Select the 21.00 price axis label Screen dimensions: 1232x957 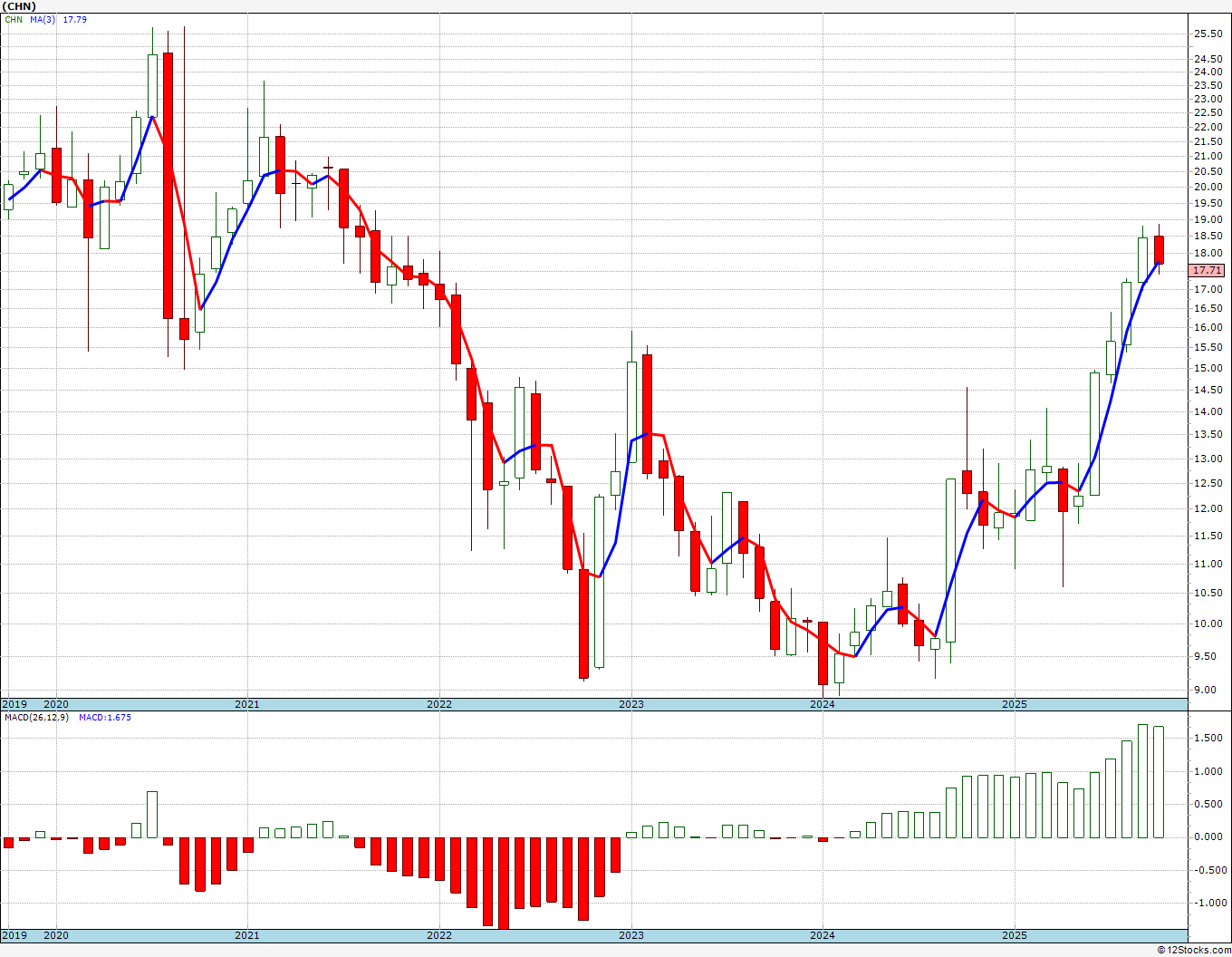tap(1207, 157)
